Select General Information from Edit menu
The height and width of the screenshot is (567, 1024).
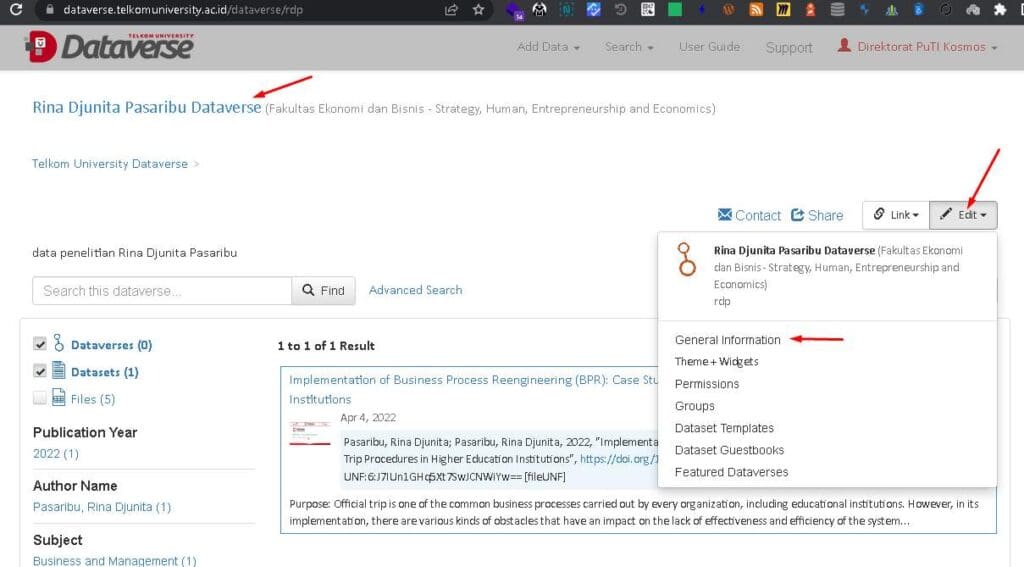click(x=728, y=340)
